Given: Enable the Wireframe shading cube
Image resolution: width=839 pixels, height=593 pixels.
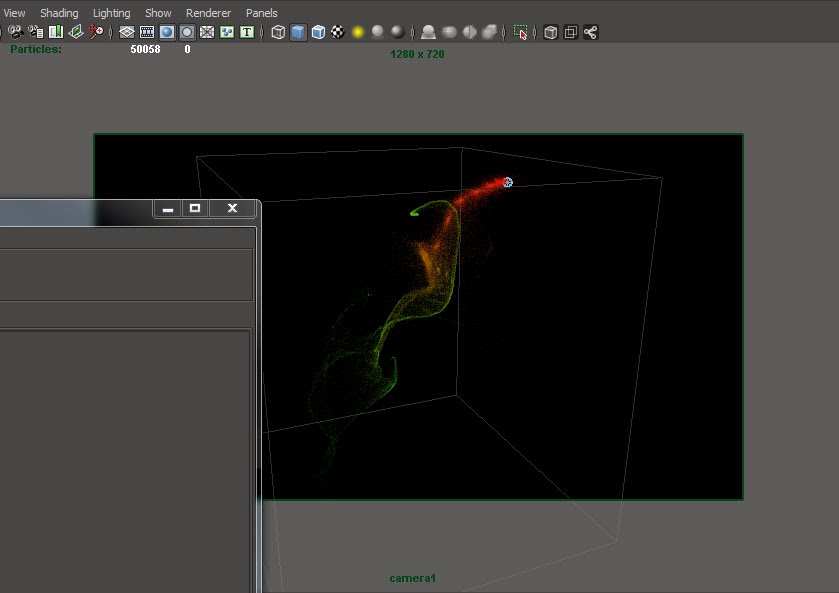Looking at the screenshot, I should click(x=278, y=32).
